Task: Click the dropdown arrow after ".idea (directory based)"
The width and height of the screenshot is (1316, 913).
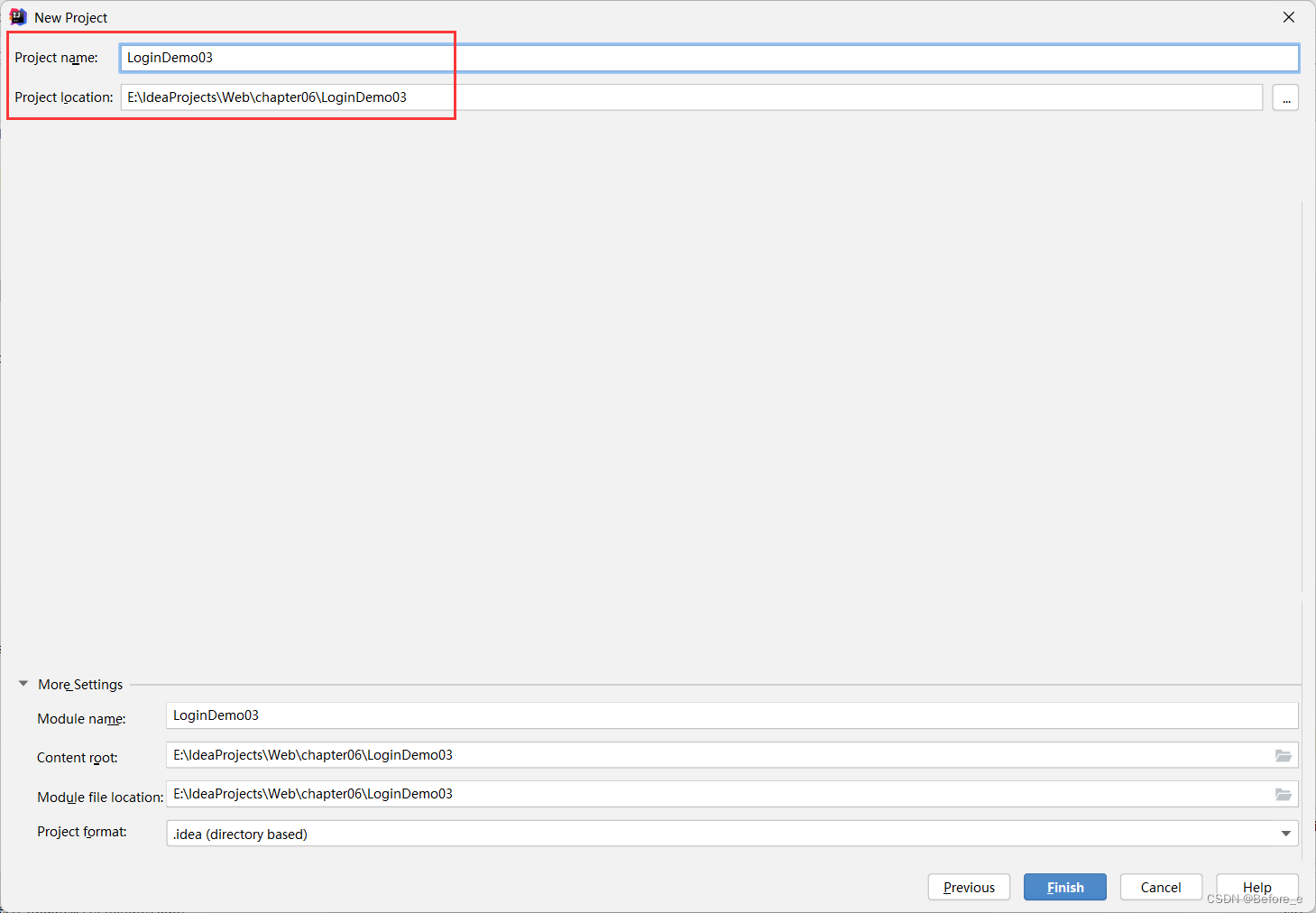Action: [x=1285, y=833]
